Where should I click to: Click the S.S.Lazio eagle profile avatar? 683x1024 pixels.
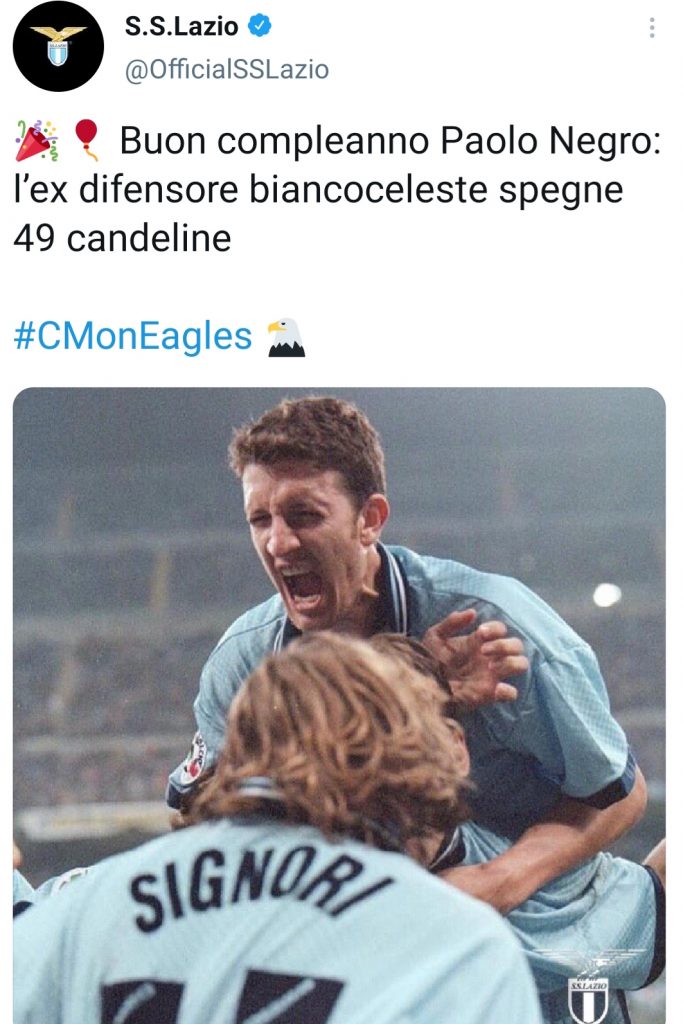[x=57, y=45]
